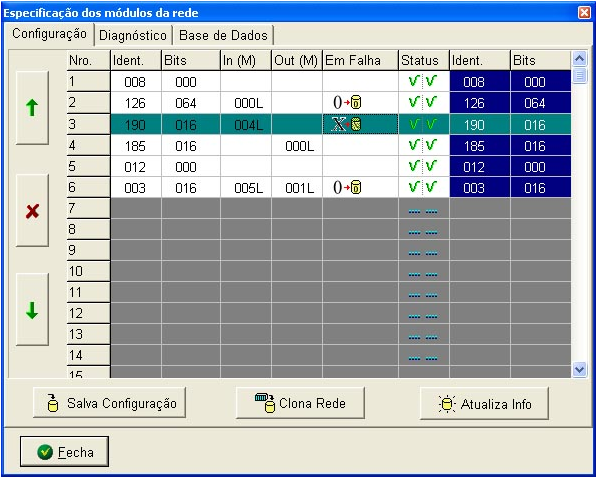Viewport: 597px width, 477px height.
Task: Click the Em Falha icon in row 2
Action: point(347,103)
